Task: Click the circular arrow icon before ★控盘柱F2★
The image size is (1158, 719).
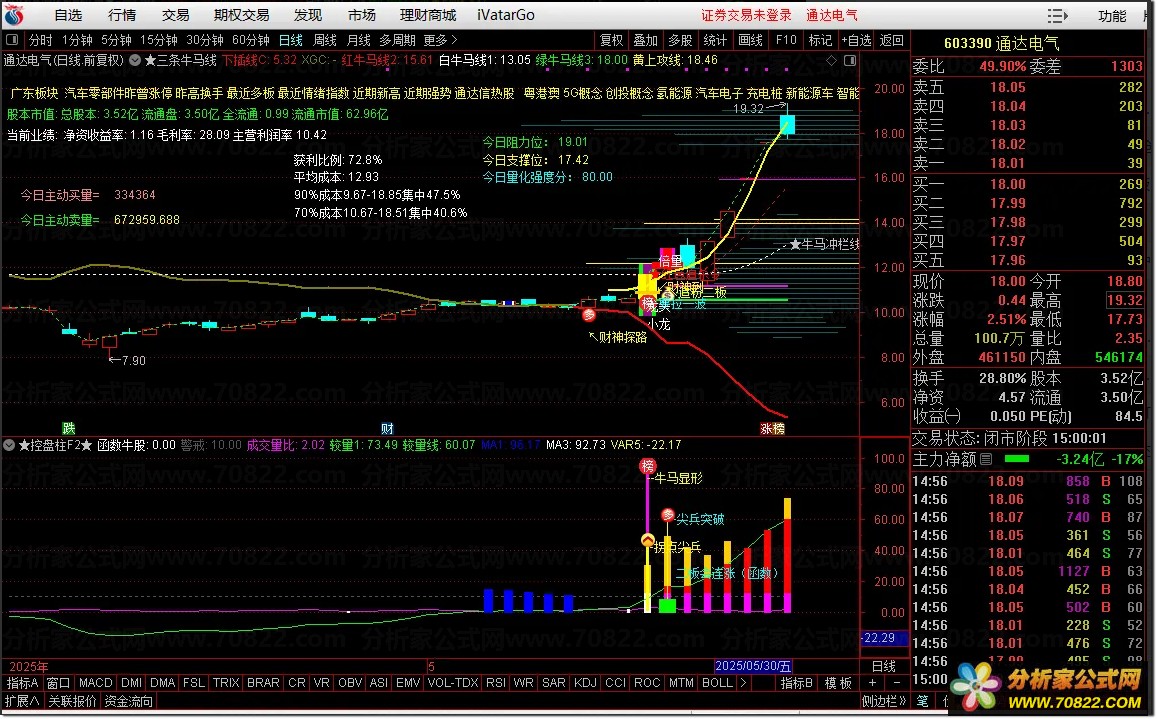Action: pyautogui.click(x=9, y=445)
